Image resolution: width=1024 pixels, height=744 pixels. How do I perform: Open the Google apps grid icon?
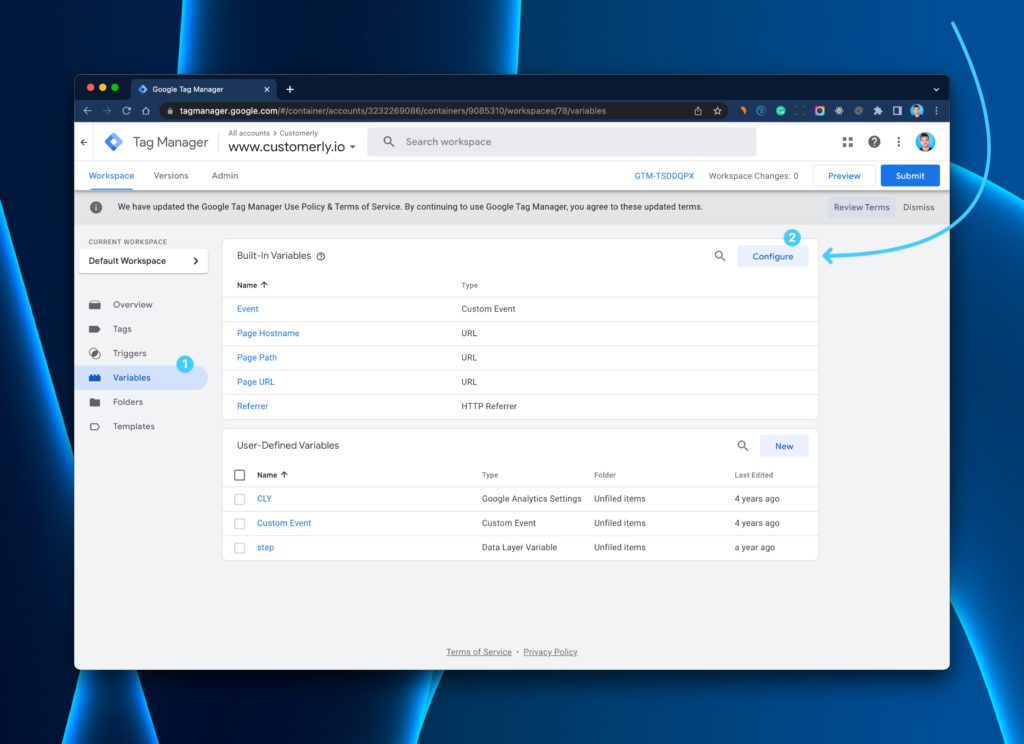[x=848, y=142]
